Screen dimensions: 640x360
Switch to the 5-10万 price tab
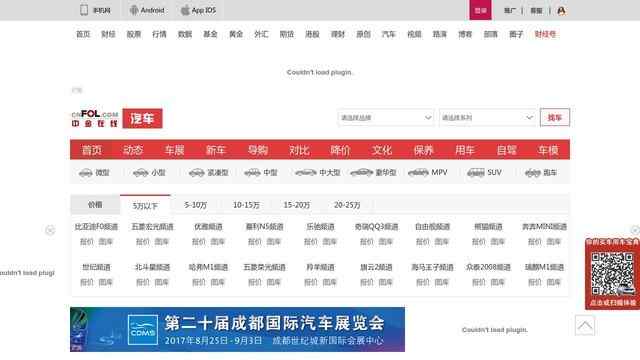[x=196, y=205]
